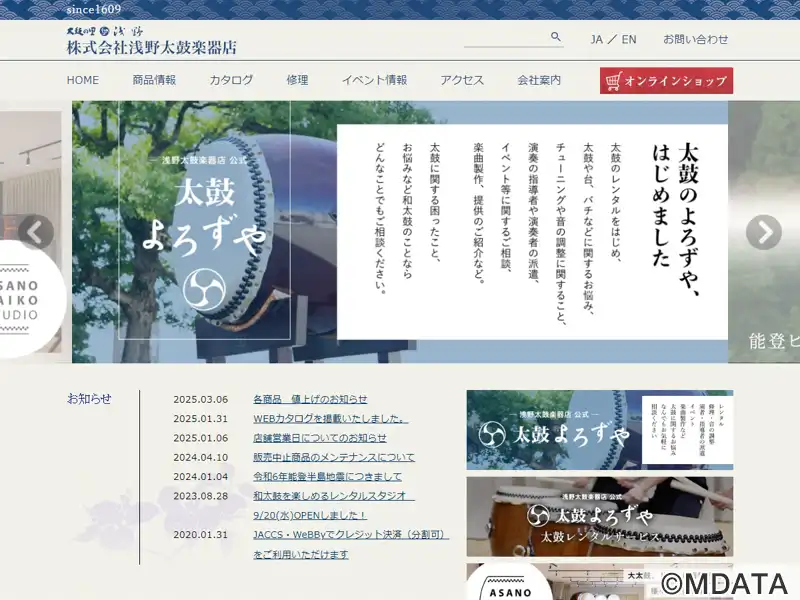800x600 pixels.
Task: Click the お知らせ section heading
Action: [89, 398]
